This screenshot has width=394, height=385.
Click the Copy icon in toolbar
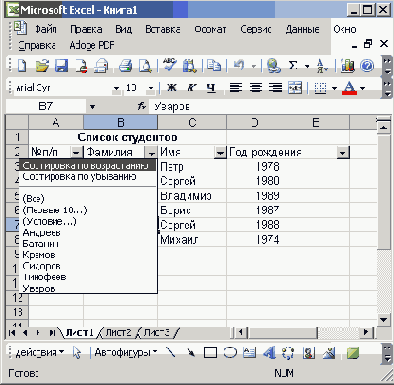tap(214, 65)
